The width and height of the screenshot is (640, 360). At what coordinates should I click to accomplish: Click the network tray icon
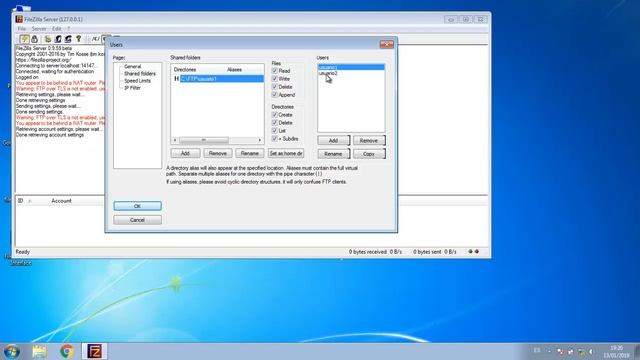pos(581,351)
